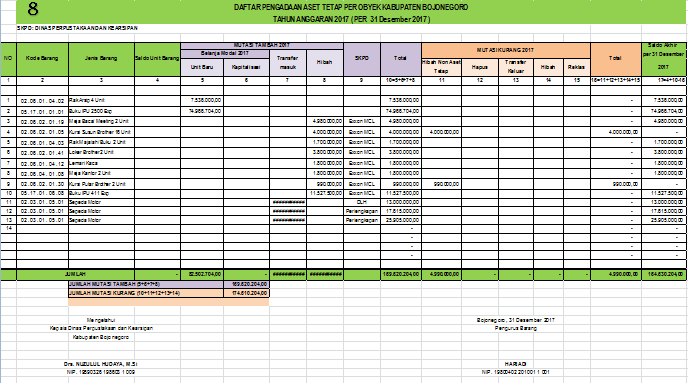Select the 'Hibah Non Aset Tetap' header
This screenshot has height=383, width=688.
click(x=441, y=67)
